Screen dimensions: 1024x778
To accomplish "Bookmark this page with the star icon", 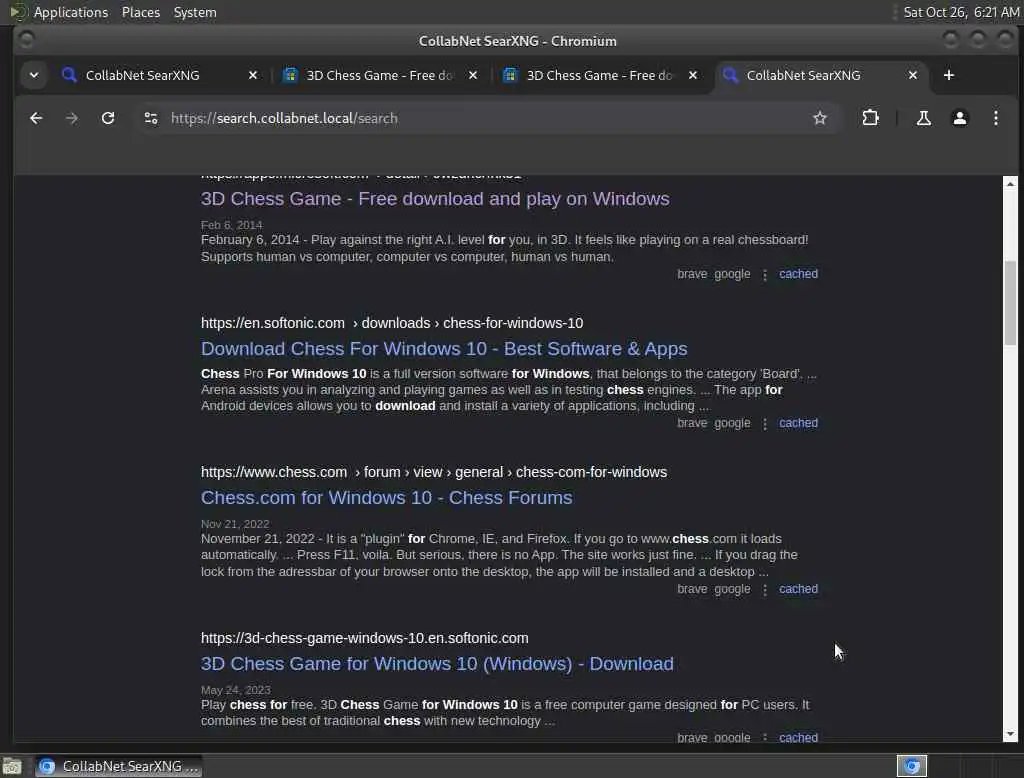I will [x=820, y=118].
